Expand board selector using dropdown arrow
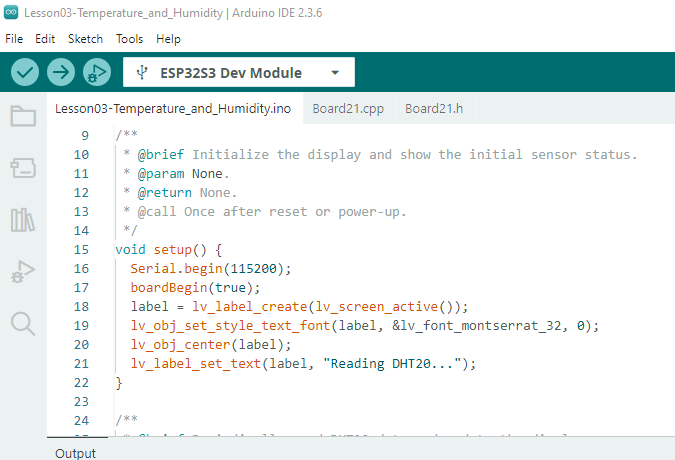 (x=335, y=73)
